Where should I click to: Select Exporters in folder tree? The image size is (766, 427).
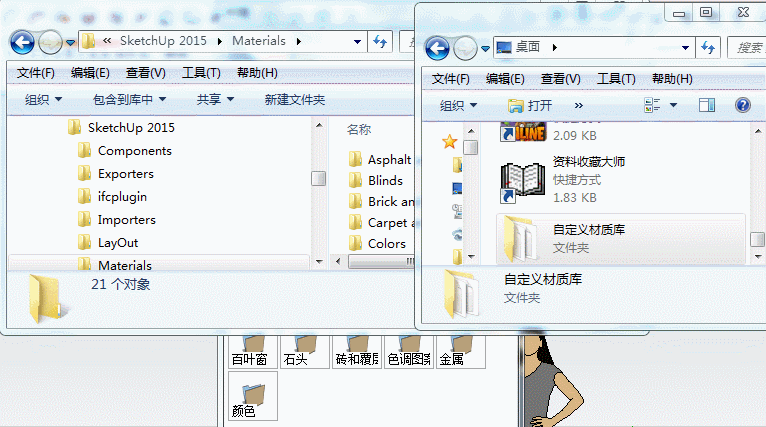[116, 174]
